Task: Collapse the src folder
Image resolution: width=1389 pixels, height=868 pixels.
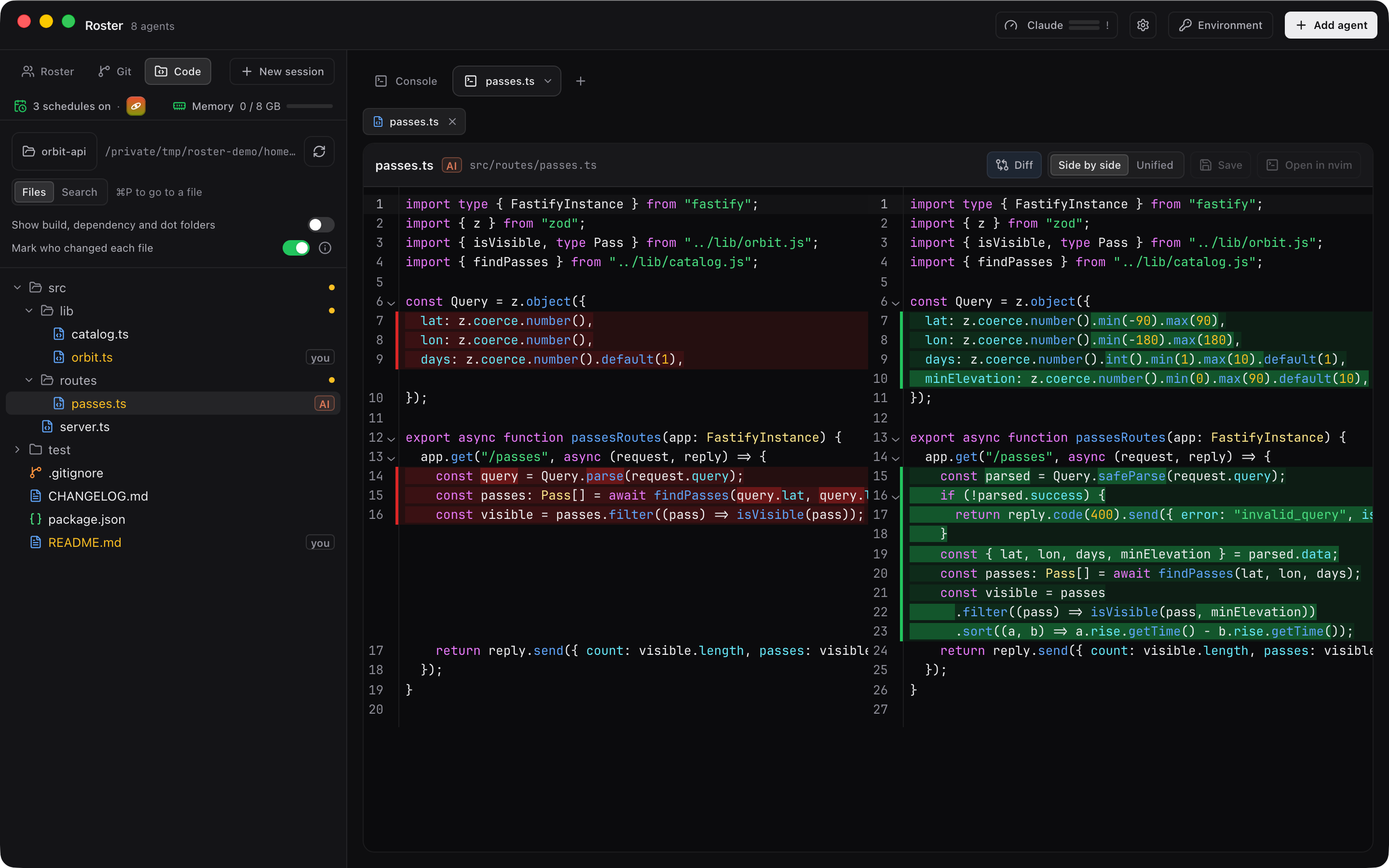Action: [17, 287]
